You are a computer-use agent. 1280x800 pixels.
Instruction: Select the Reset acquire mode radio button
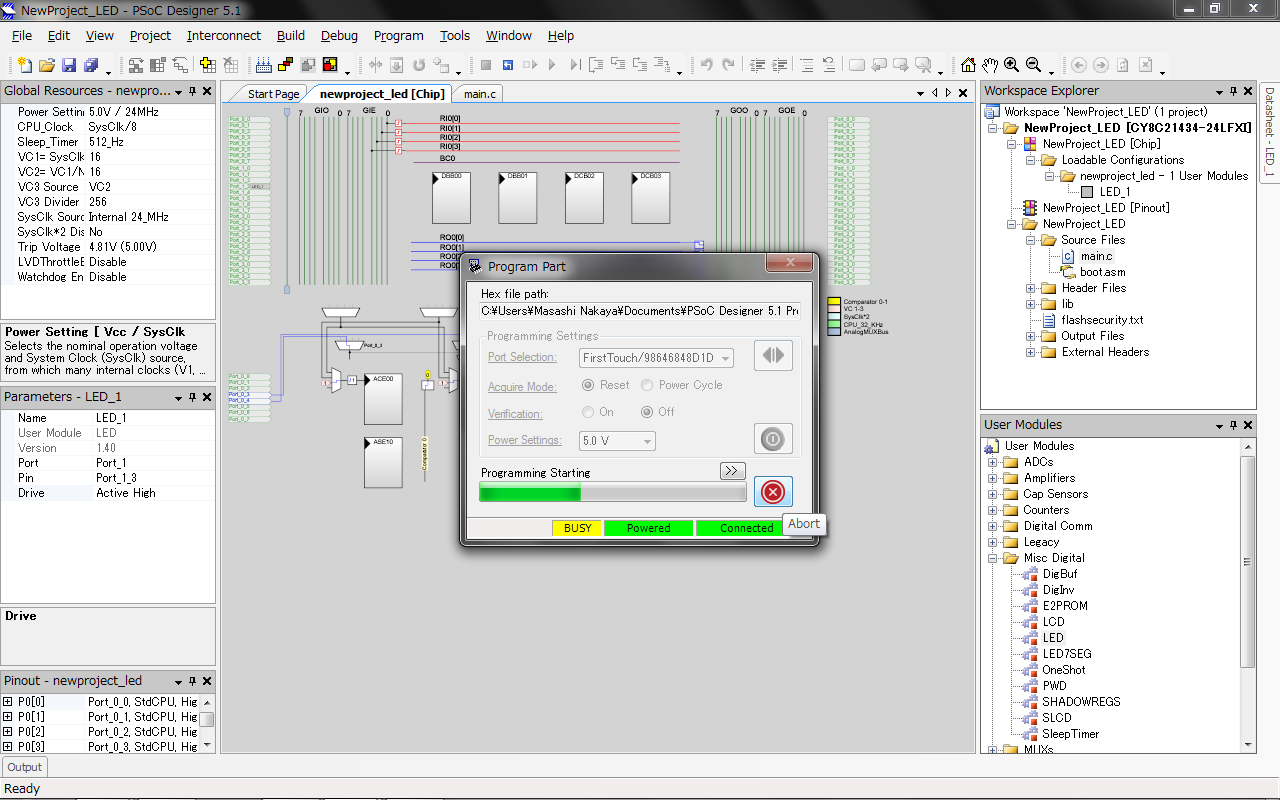tap(588, 385)
